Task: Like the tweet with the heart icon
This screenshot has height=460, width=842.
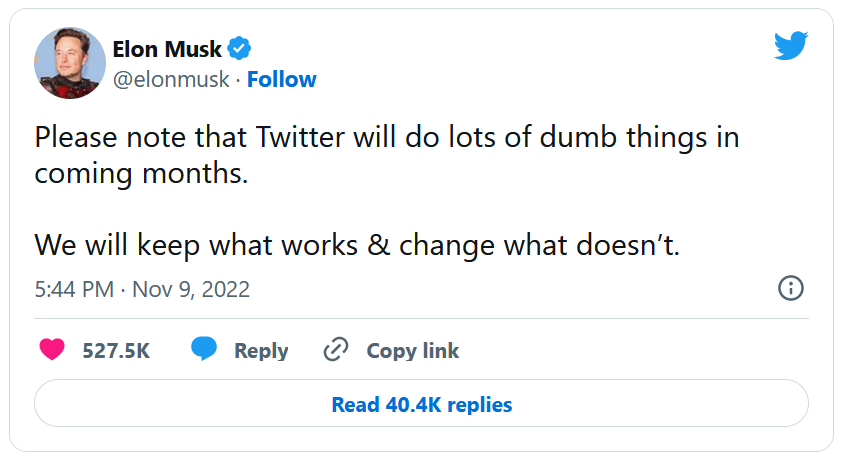Action: click(52, 350)
